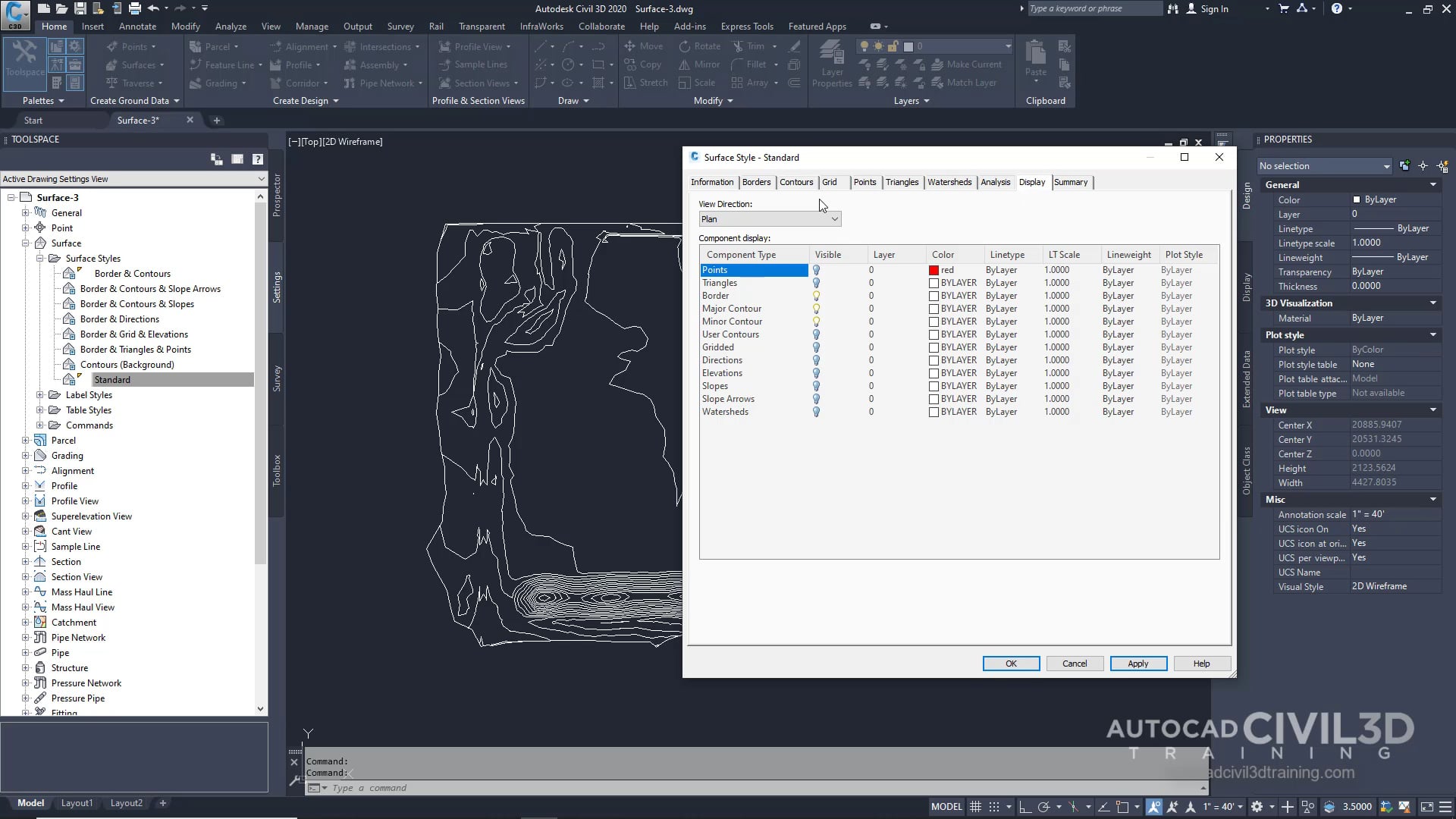This screenshot has height=819, width=1456.
Task: Switch to the Contours tab
Action: (795, 182)
